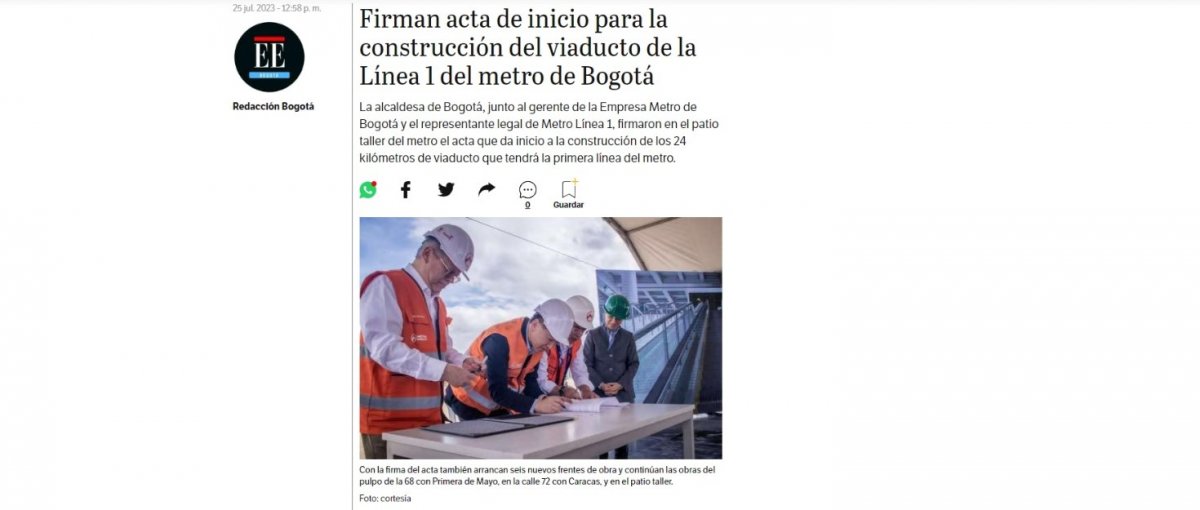Image resolution: width=1200 pixels, height=510 pixels.
Task: Click the green hard hat in the photo
Action: point(617,307)
